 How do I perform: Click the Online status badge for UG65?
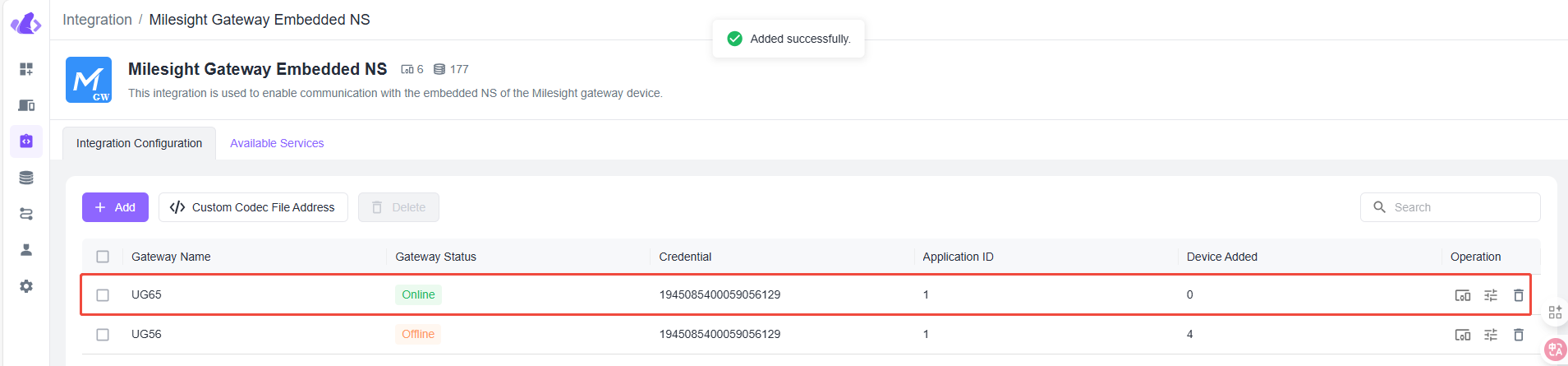coord(418,294)
